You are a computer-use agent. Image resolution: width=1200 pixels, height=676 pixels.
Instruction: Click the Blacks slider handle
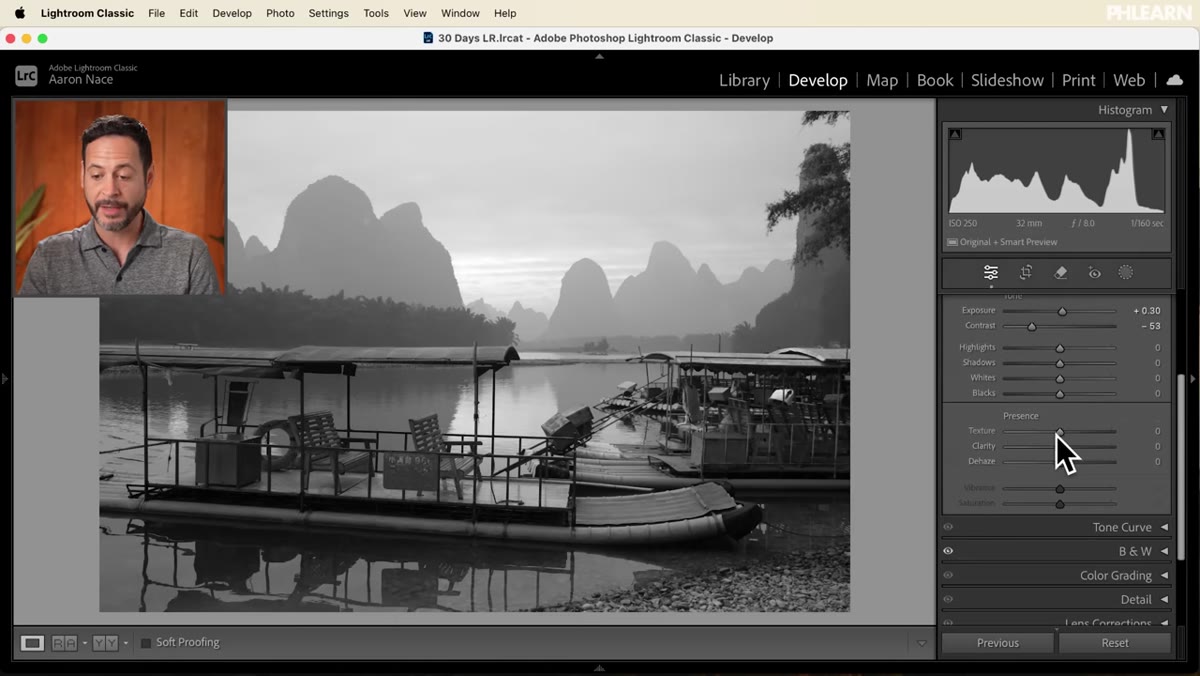1059,394
